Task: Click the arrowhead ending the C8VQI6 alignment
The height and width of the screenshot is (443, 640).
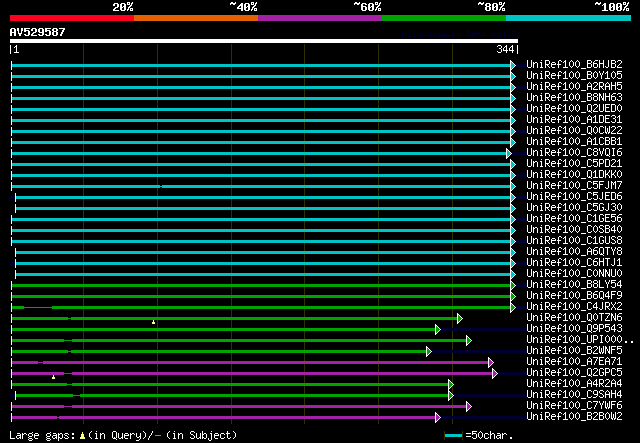Action: [x=509, y=154]
